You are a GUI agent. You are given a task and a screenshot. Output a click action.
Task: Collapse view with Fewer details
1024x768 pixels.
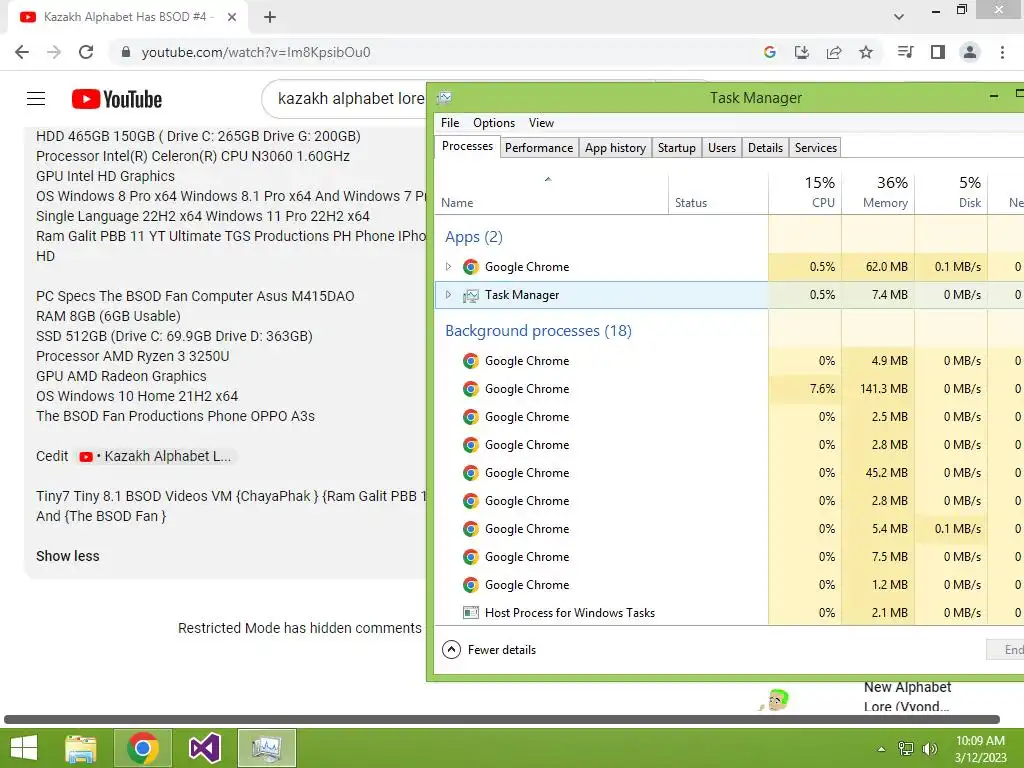(489, 650)
